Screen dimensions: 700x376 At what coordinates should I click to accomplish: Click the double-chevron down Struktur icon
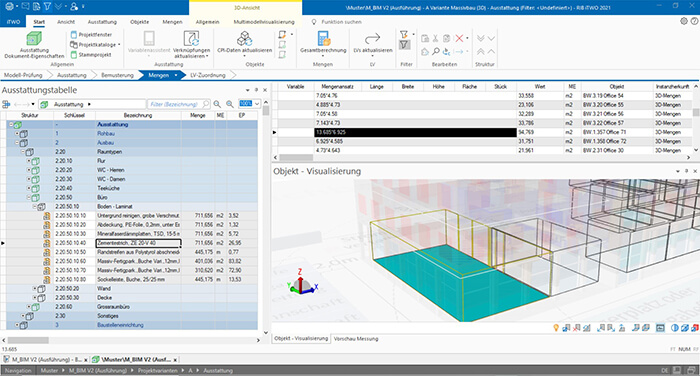480,38
